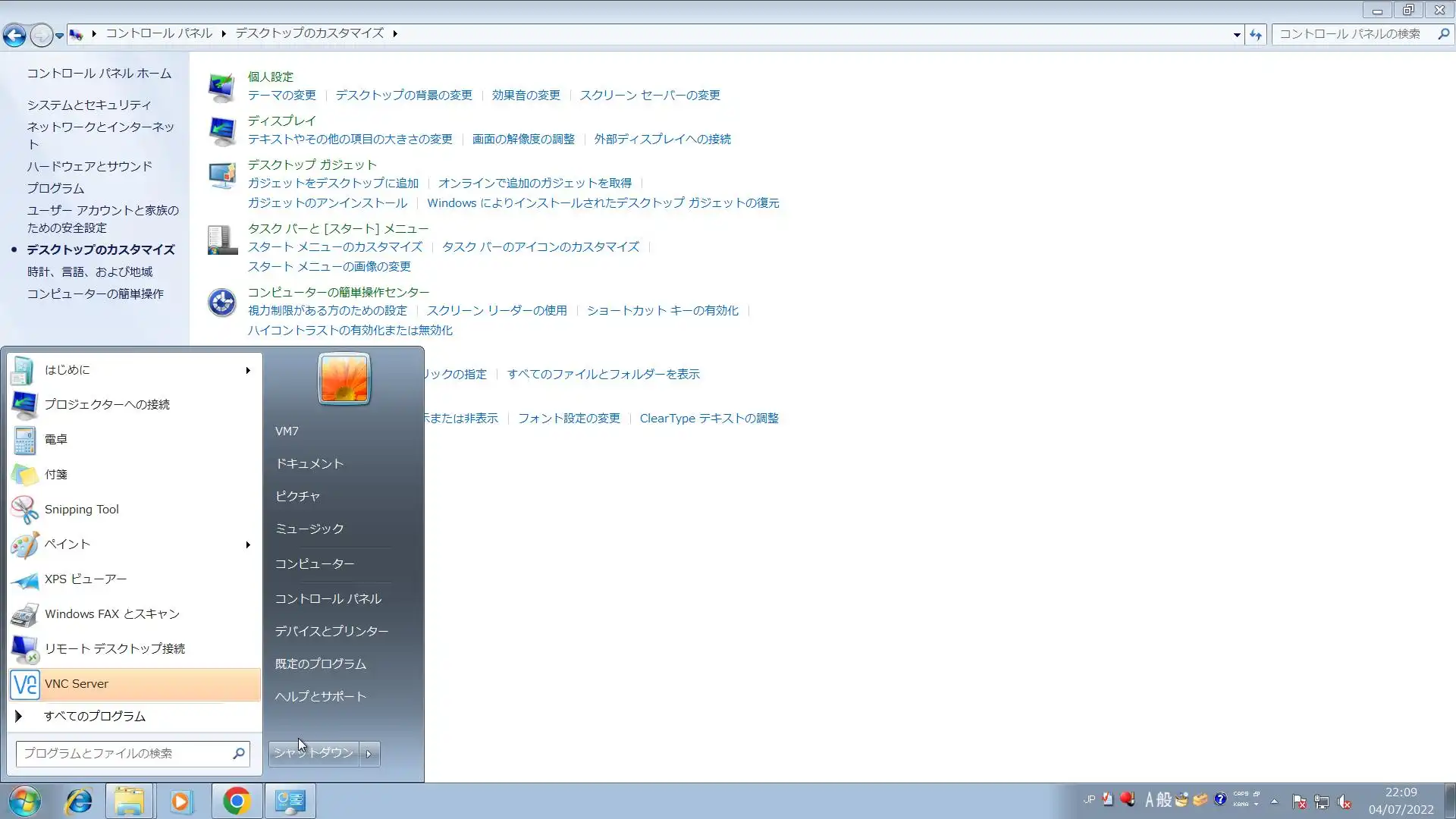Launch the Calculator (電卓) icon

[x=24, y=440]
